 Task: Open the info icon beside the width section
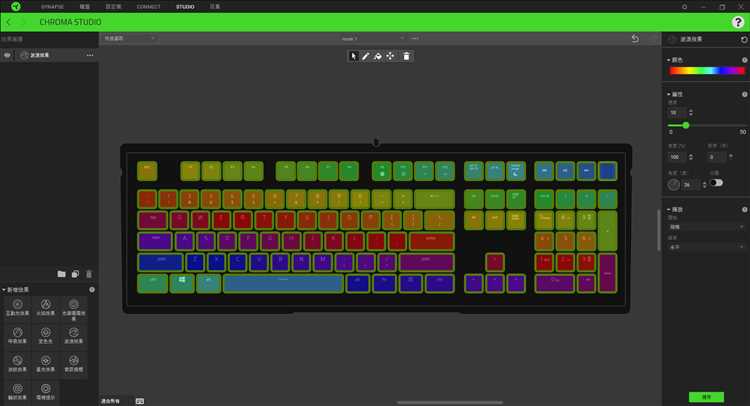(x=744, y=94)
